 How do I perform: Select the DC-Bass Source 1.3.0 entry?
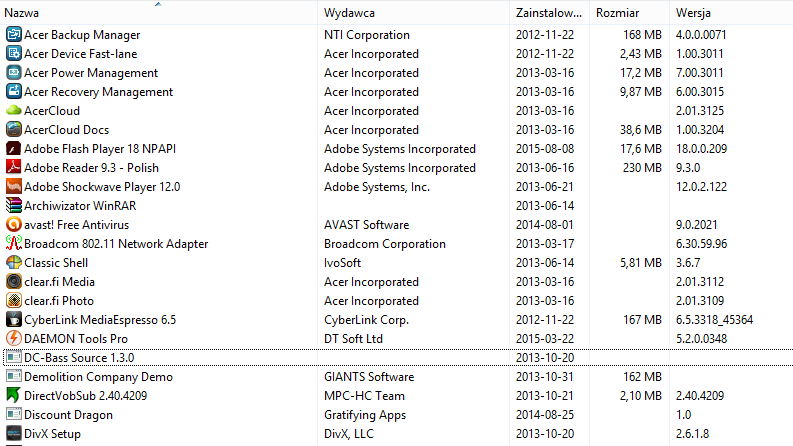pos(398,358)
